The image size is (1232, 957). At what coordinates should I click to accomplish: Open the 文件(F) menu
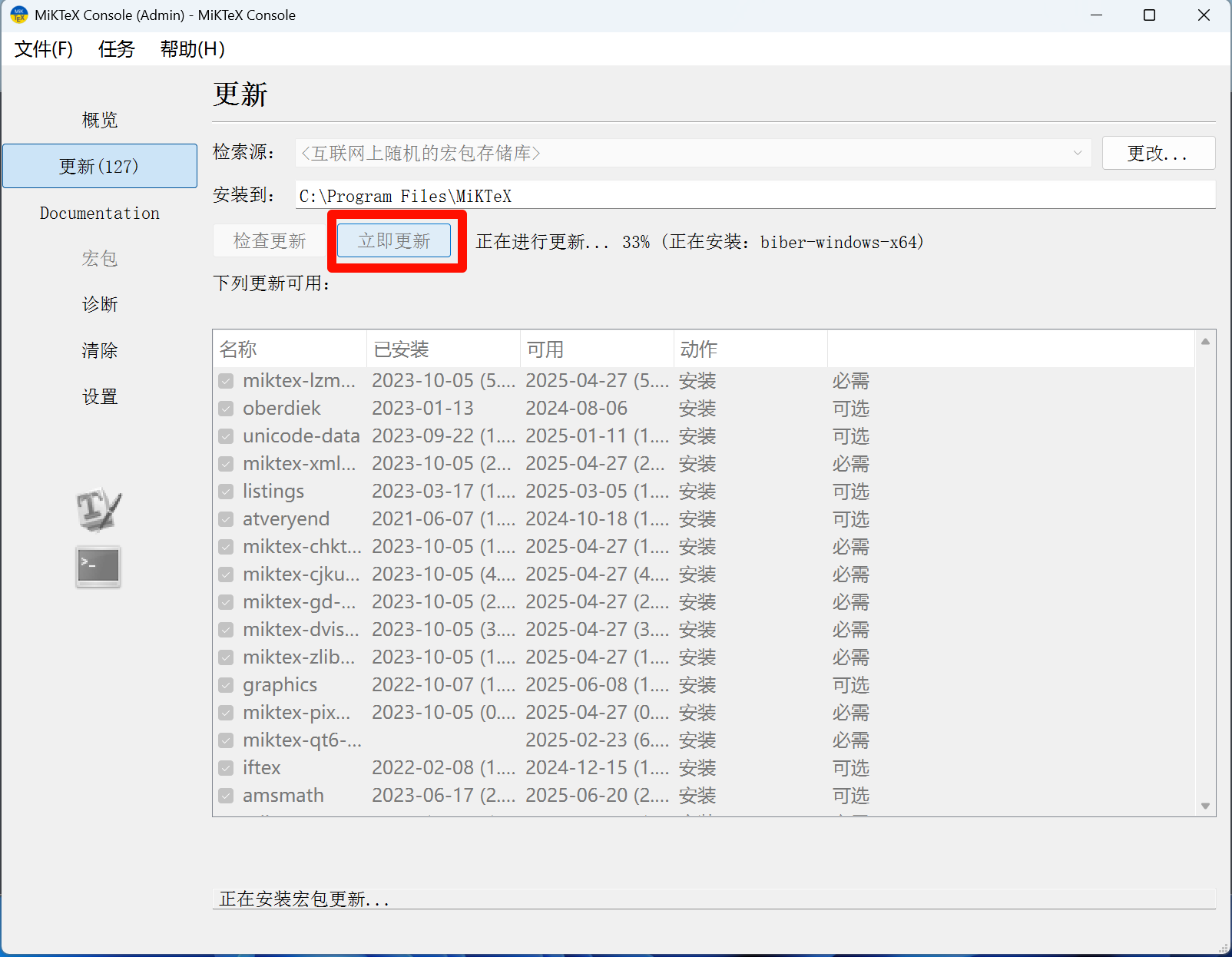coord(44,49)
